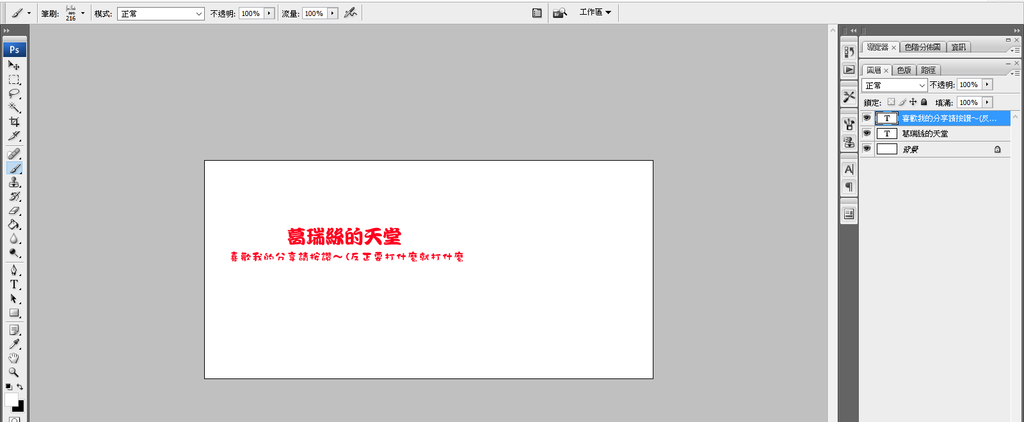Hide the 背景 layer
This screenshot has height=422, width=1024.
[867, 149]
